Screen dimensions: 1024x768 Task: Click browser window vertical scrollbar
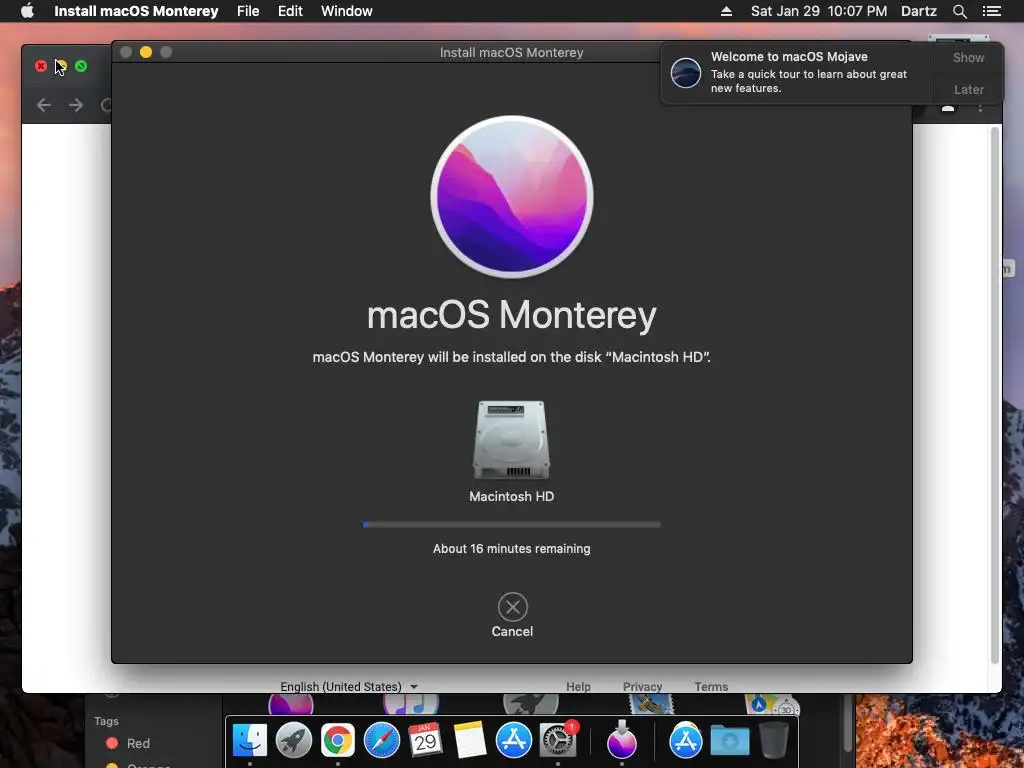995,395
